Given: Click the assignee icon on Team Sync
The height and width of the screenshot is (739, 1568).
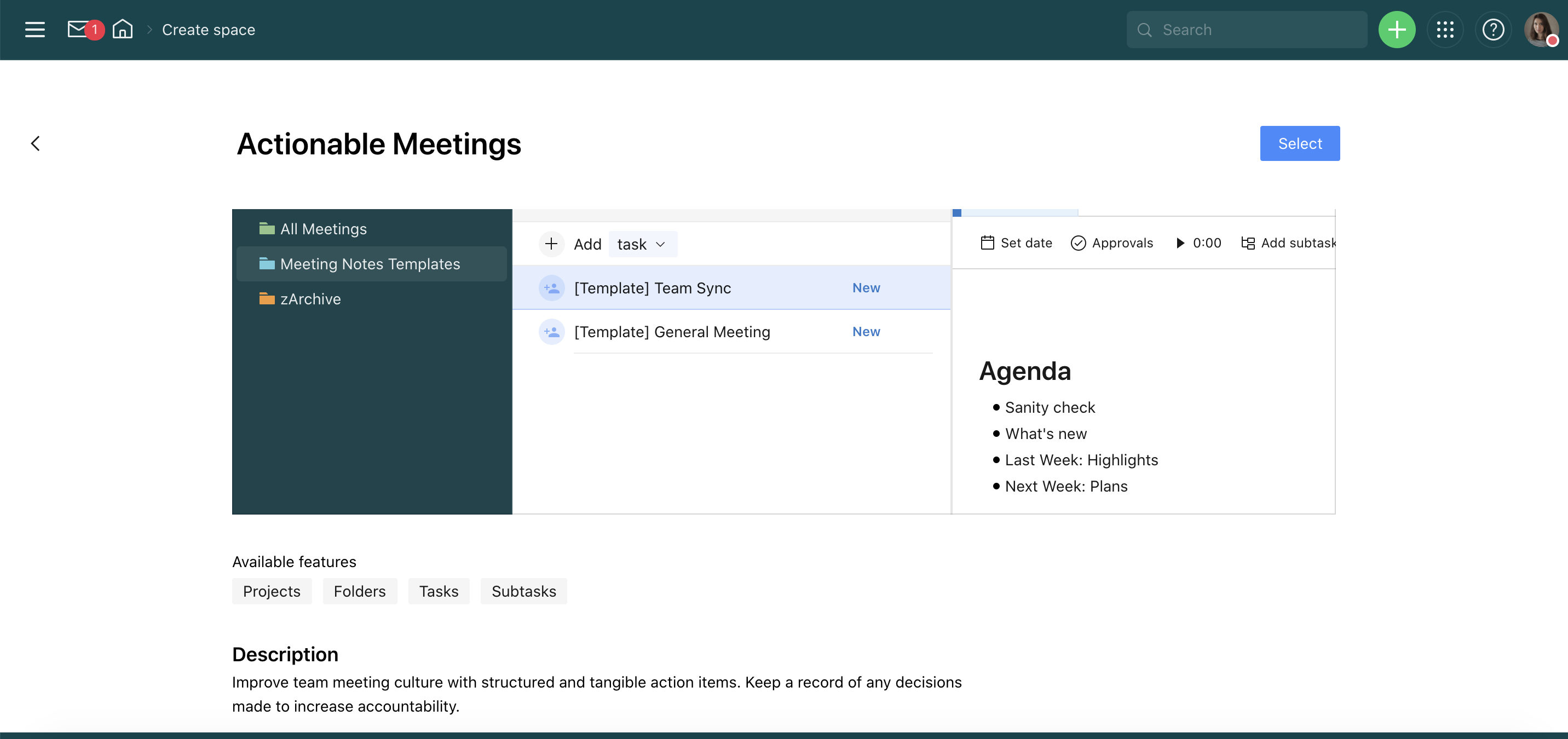Looking at the screenshot, I should point(551,288).
